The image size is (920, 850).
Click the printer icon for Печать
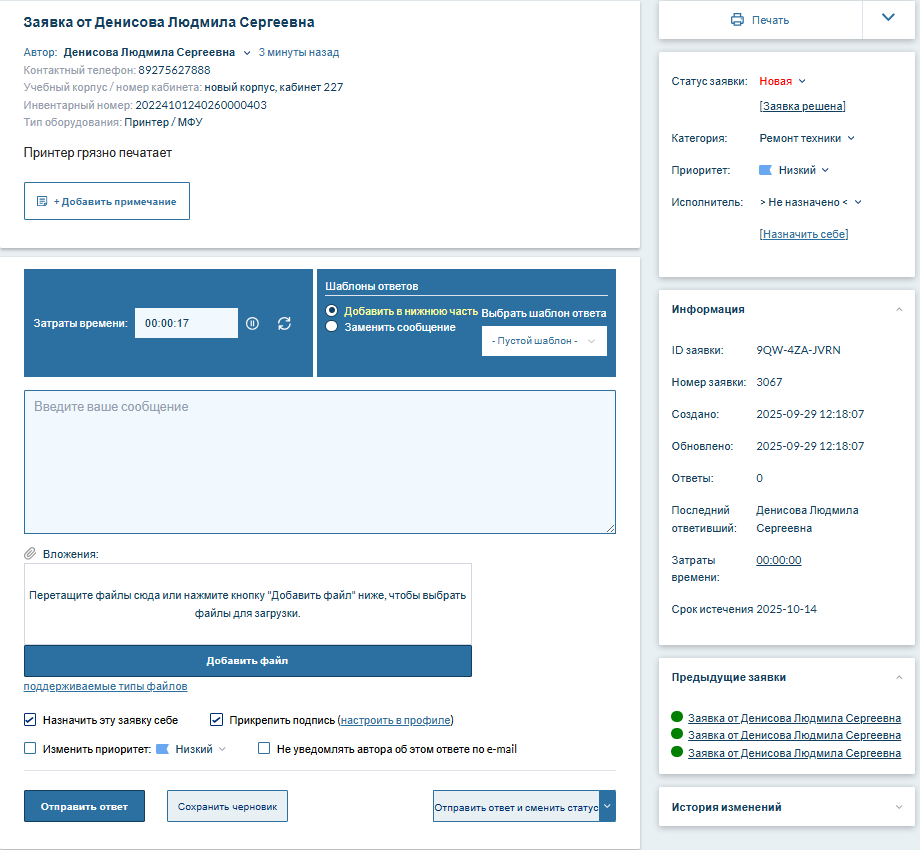pos(737,20)
